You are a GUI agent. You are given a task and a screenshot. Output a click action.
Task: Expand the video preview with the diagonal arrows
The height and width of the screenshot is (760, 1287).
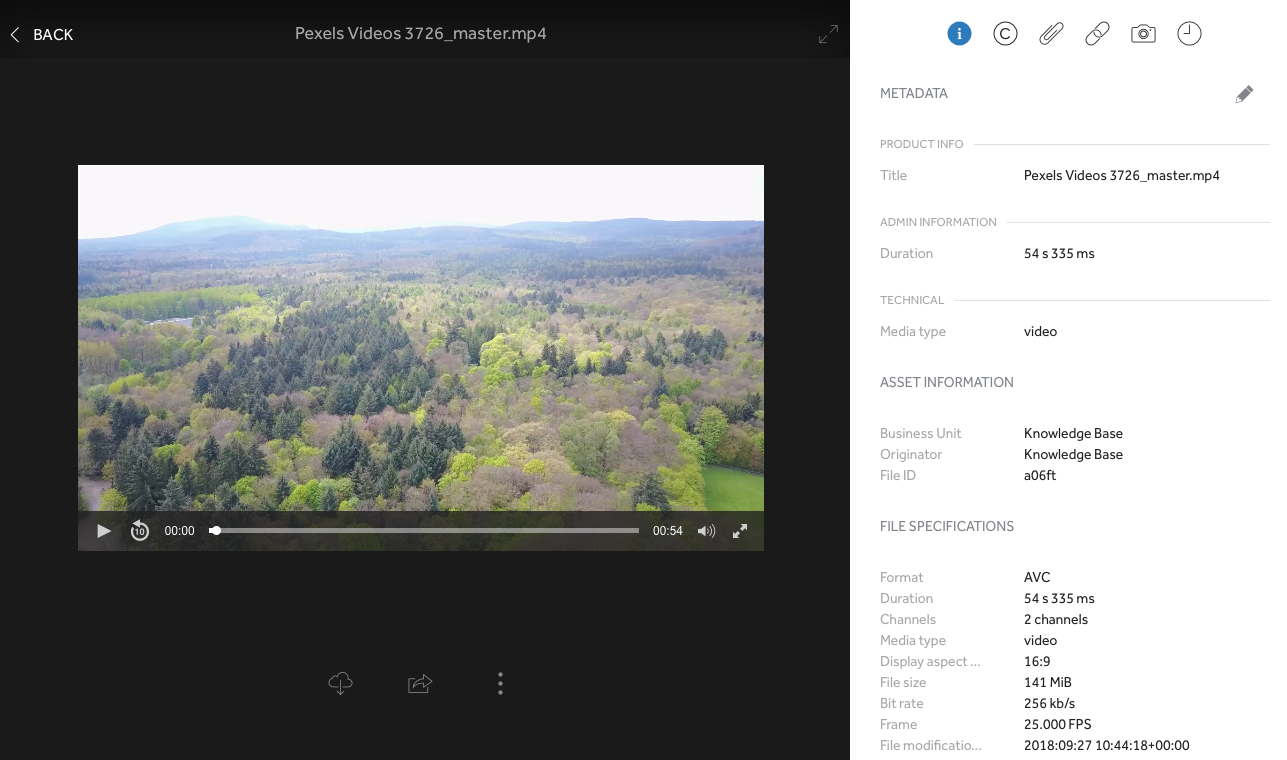(x=828, y=33)
